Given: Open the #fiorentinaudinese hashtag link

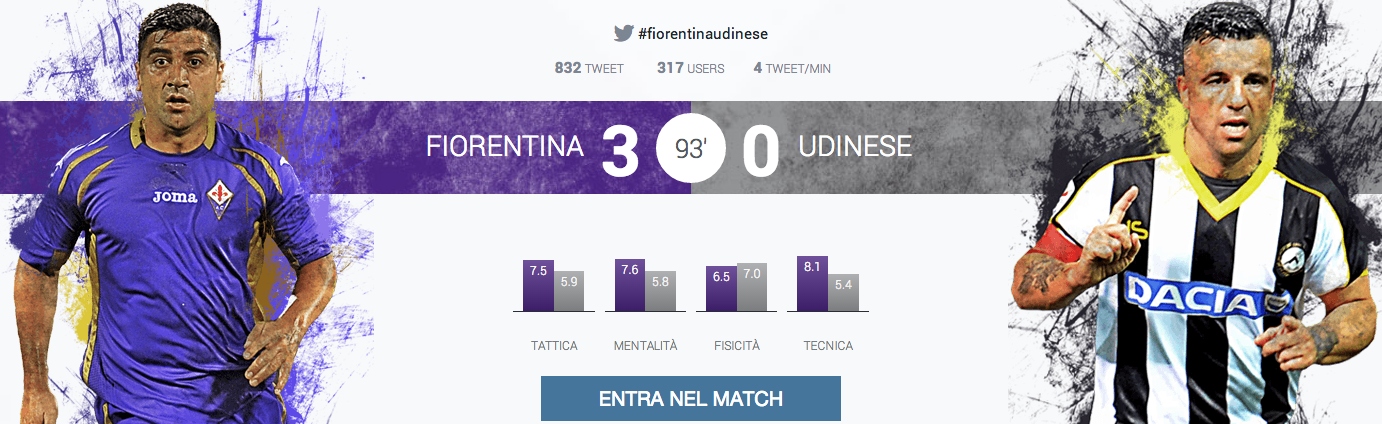Looking at the screenshot, I should (x=703, y=33).
